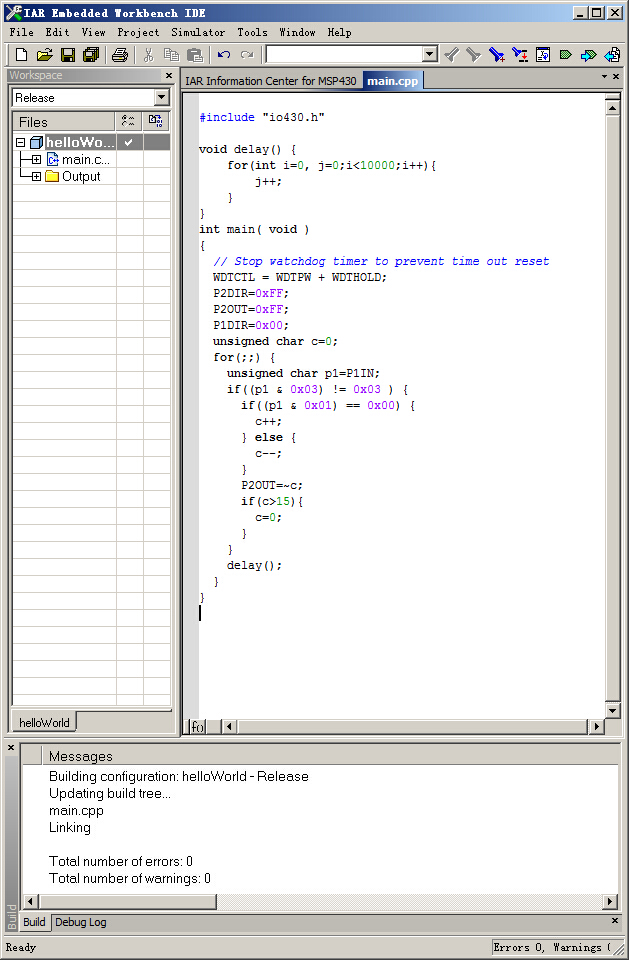Click the Go To toolbar icon

[x=543, y=55]
